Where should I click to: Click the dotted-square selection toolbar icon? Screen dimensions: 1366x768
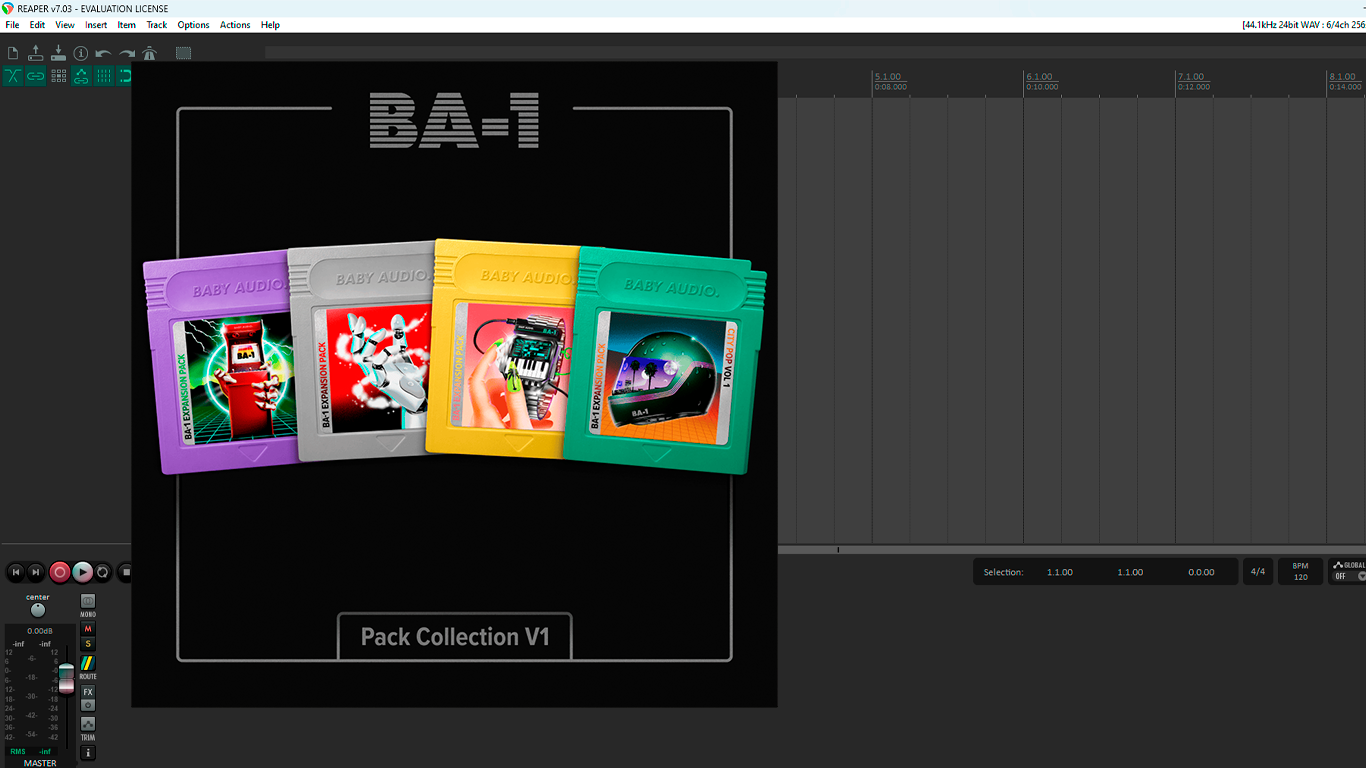183,53
